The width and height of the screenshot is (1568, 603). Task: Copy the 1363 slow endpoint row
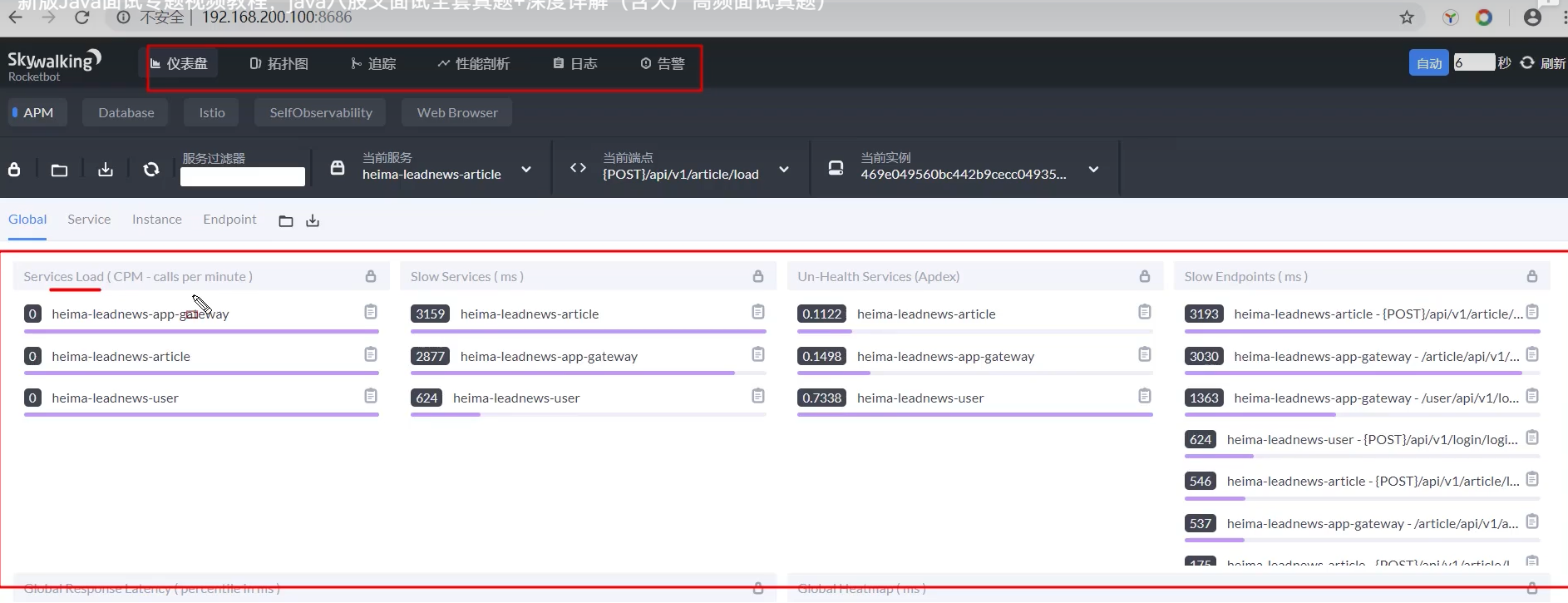coord(1532,396)
